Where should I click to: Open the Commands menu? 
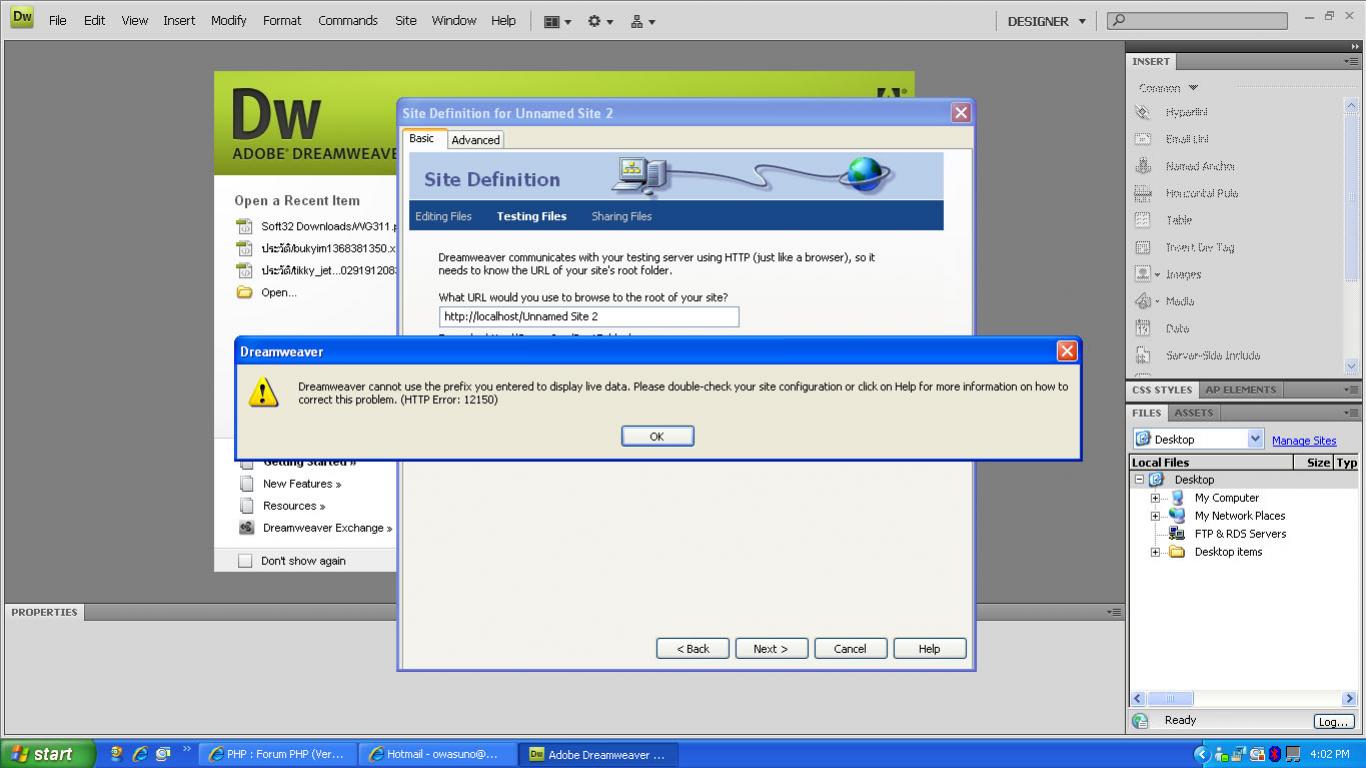pyautogui.click(x=348, y=20)
